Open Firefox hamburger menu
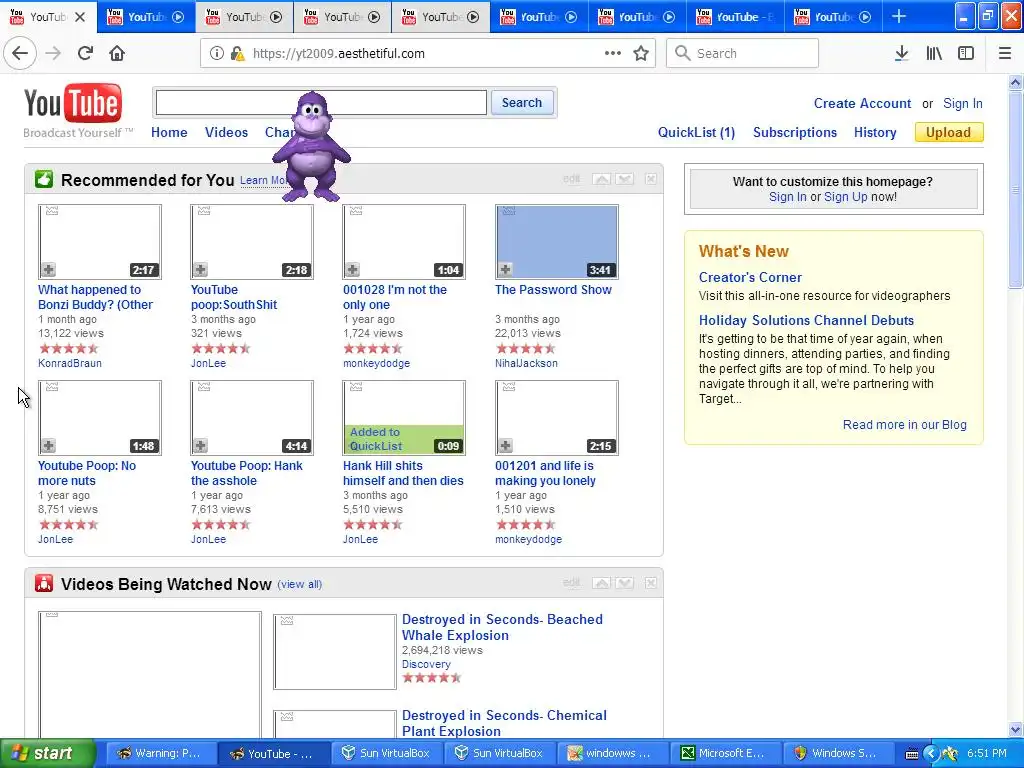 pos(1004,54)
